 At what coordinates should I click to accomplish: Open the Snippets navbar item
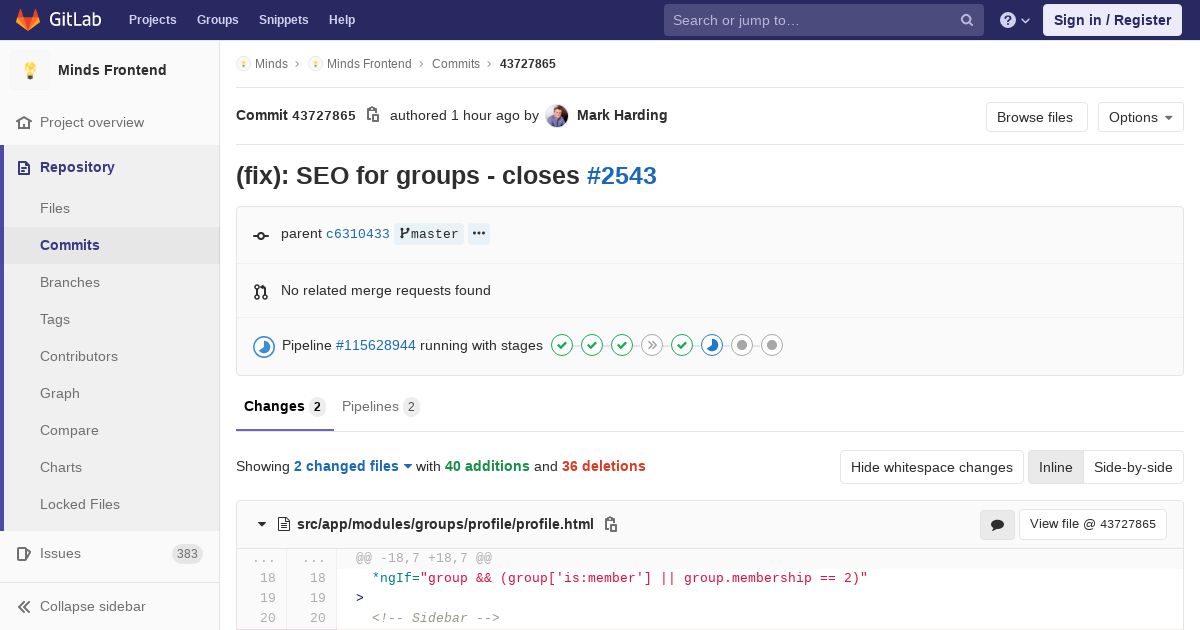(283, 20)
